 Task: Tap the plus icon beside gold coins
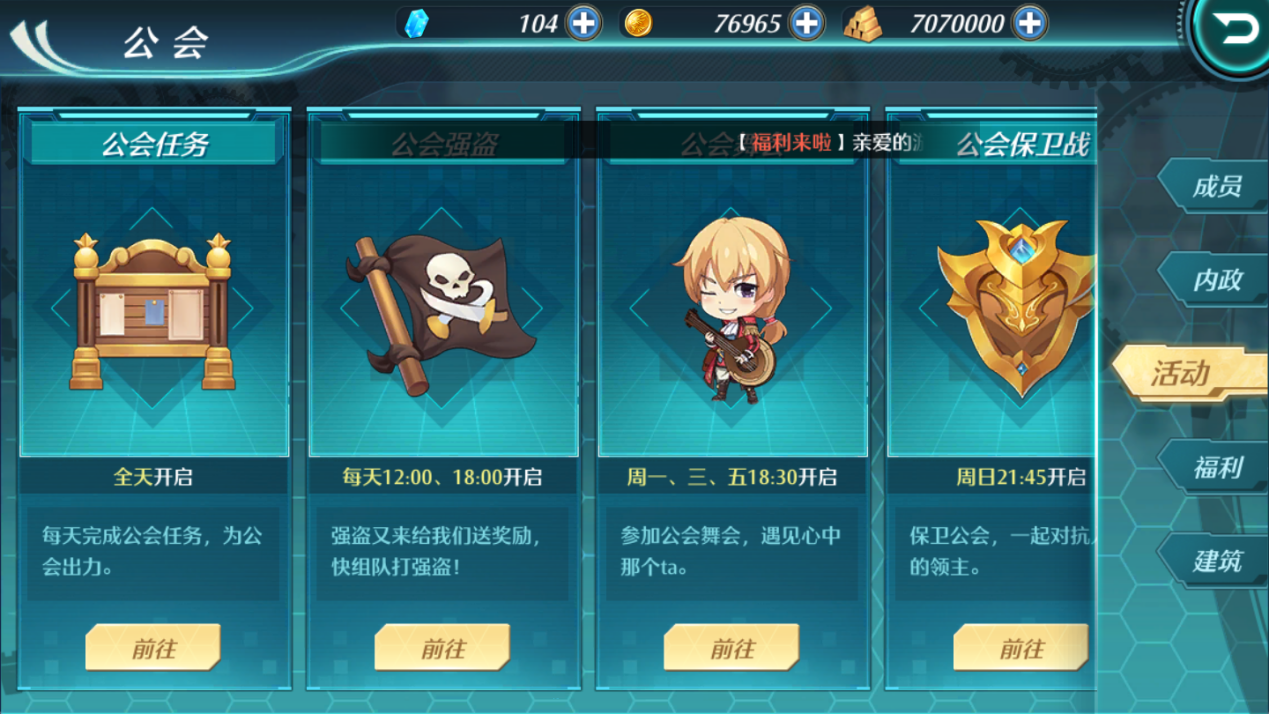coord(806,22)
